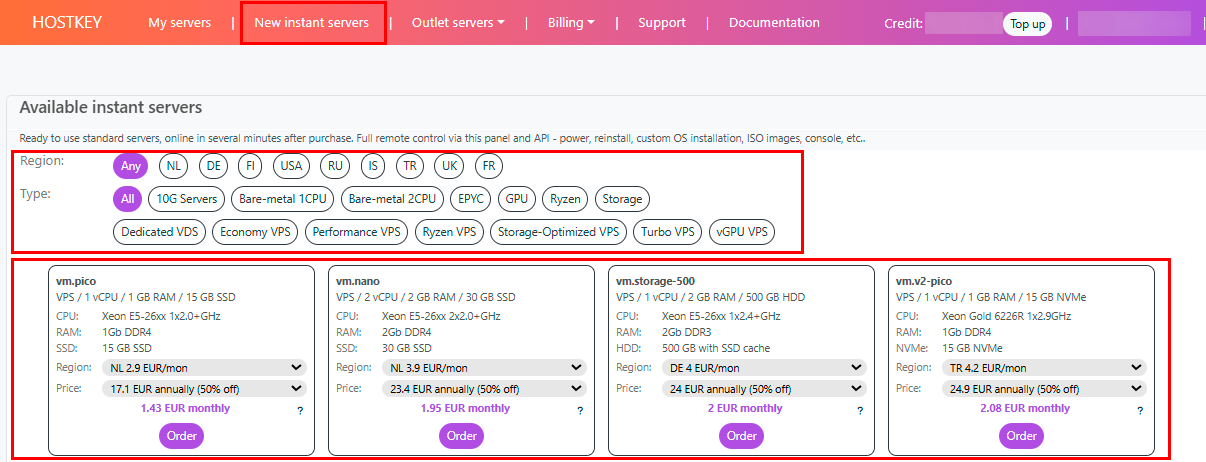The height and width of the screenshot is (462, 1206).
Task: Filter type by Economy VPS
Action: pyautogui.click(x=255, y=232)
